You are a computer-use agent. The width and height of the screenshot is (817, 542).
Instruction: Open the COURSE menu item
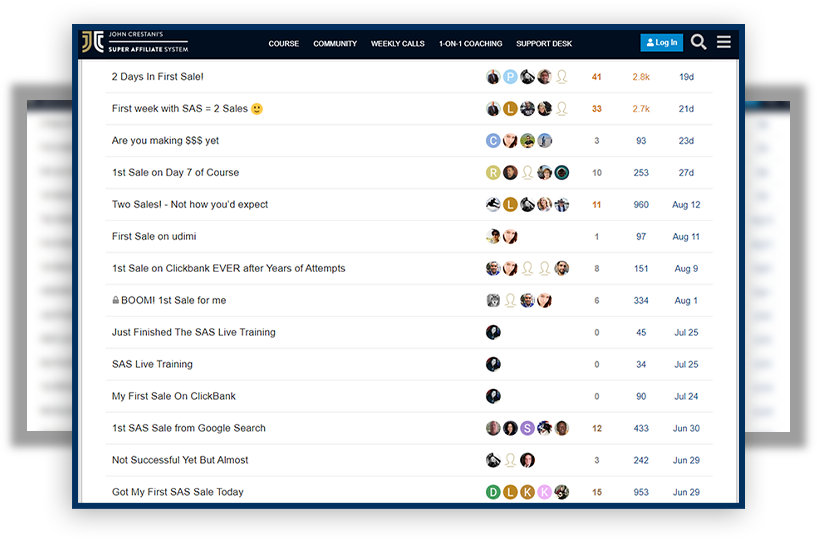(x=283, y=44)
